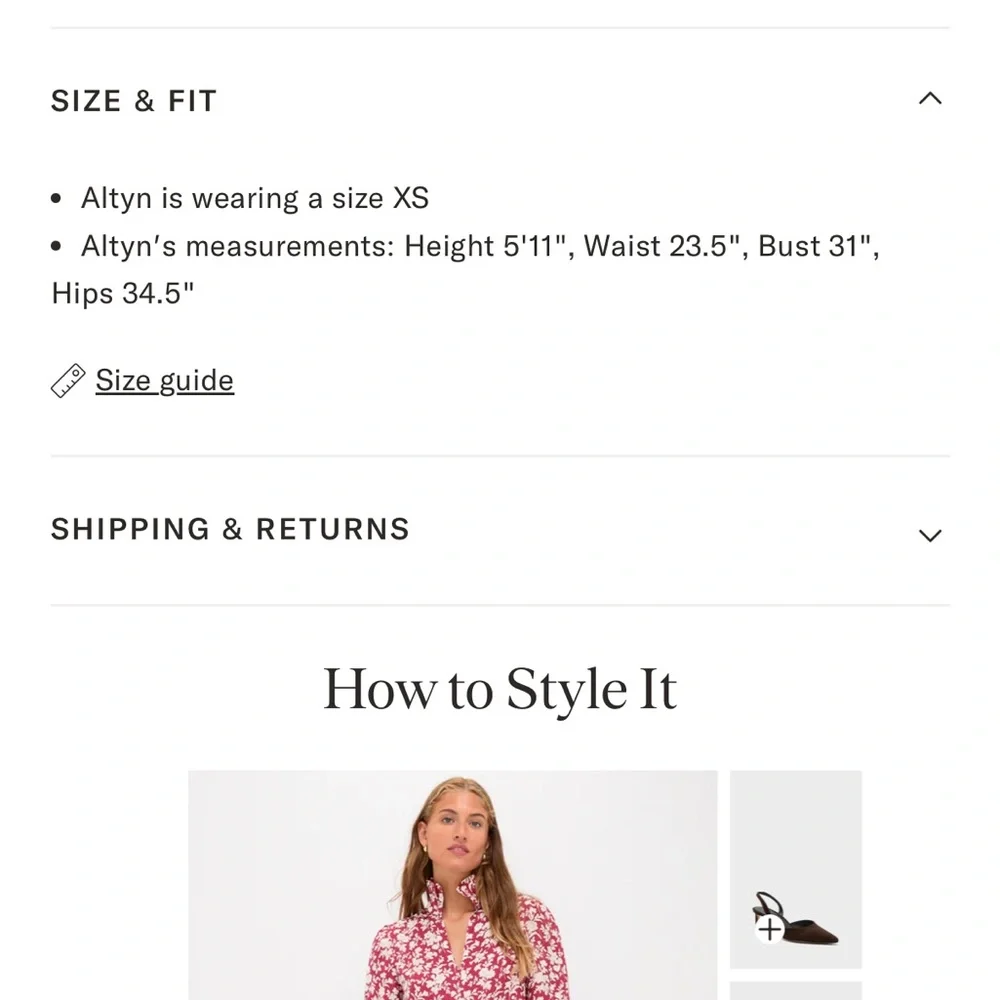Open the Size guide link

(x=164, y=380)
